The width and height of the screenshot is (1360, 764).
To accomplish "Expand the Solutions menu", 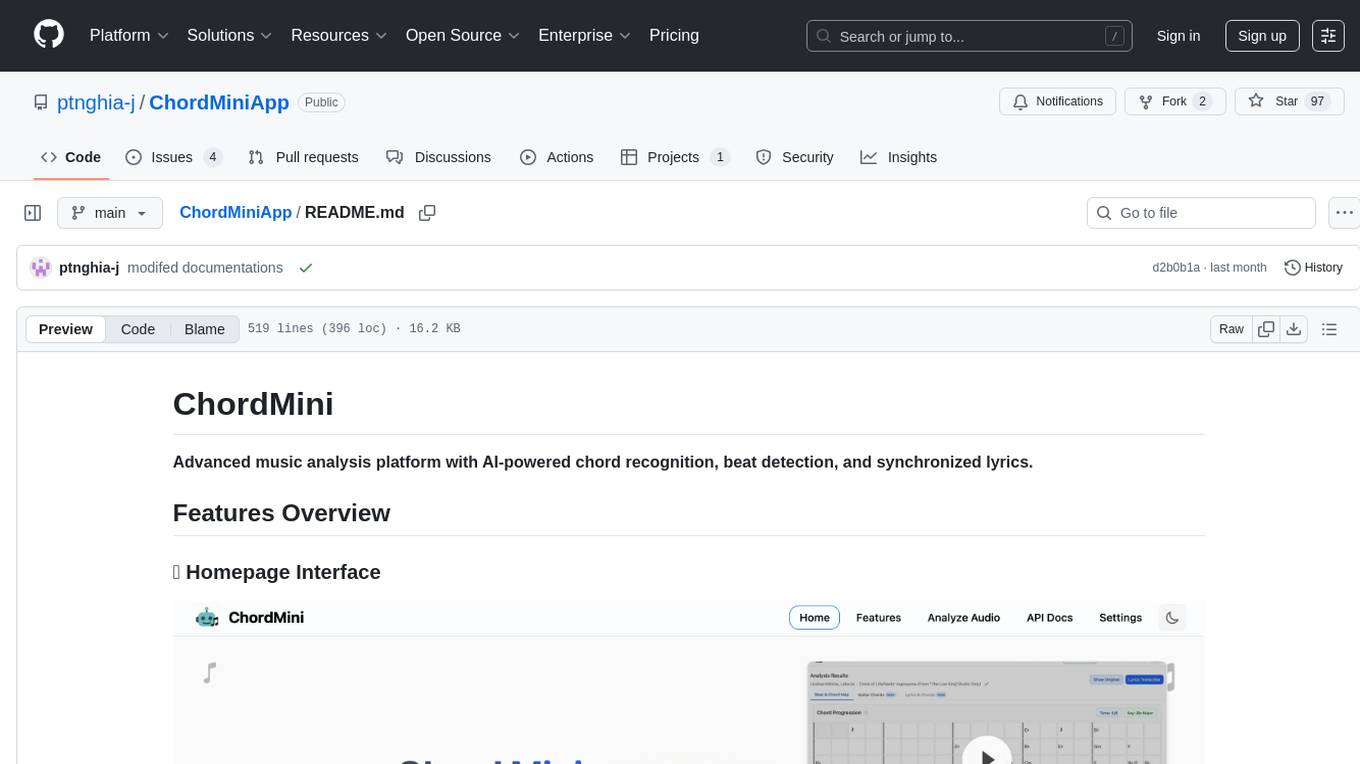I will click(230, 35).
